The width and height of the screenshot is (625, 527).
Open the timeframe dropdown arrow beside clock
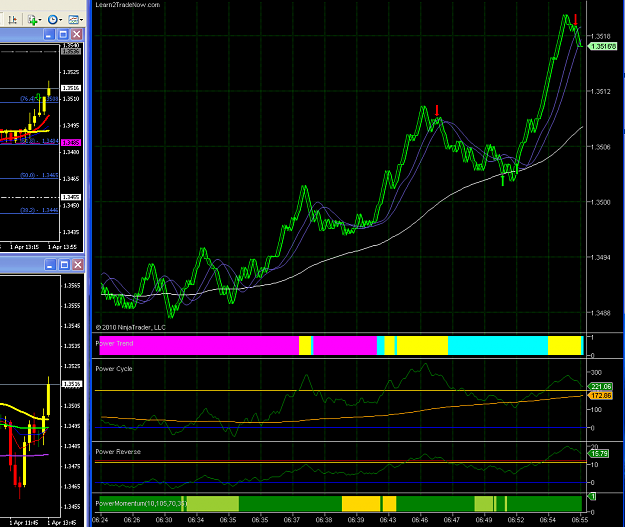[61, 20]
